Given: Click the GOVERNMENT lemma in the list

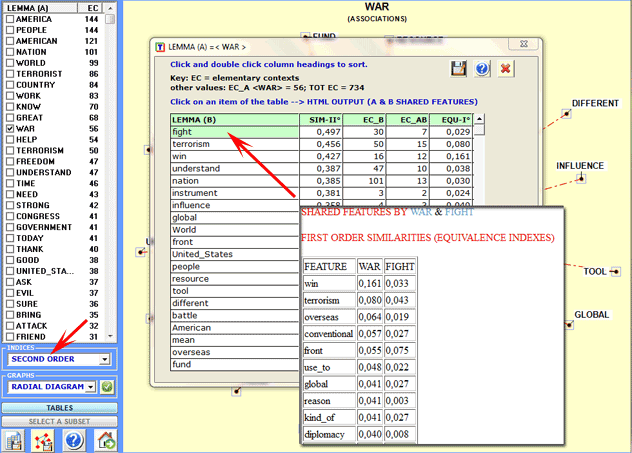Looking at the screenshot, I should click(x=44, y=227).
